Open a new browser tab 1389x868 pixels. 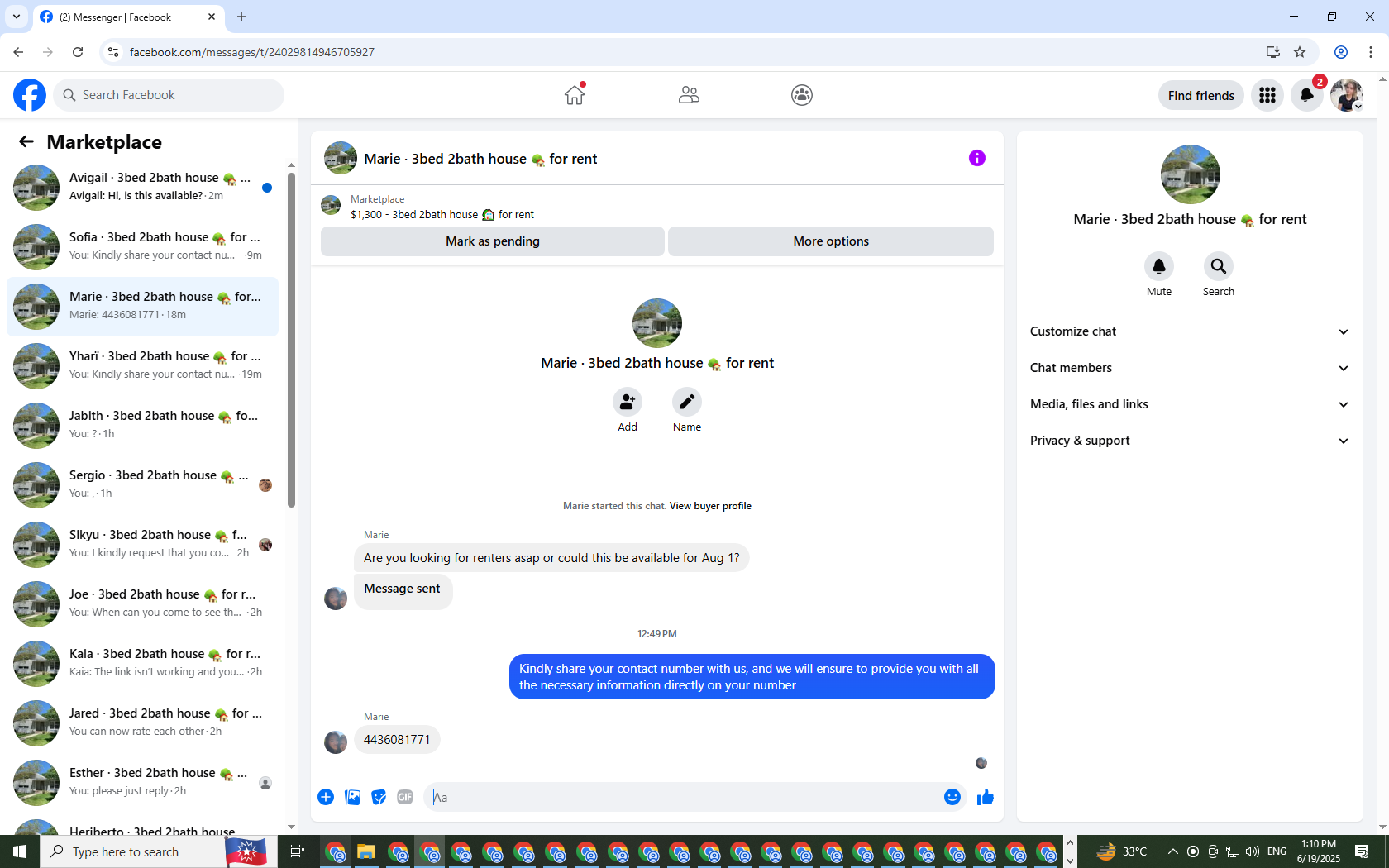point(241,17)
